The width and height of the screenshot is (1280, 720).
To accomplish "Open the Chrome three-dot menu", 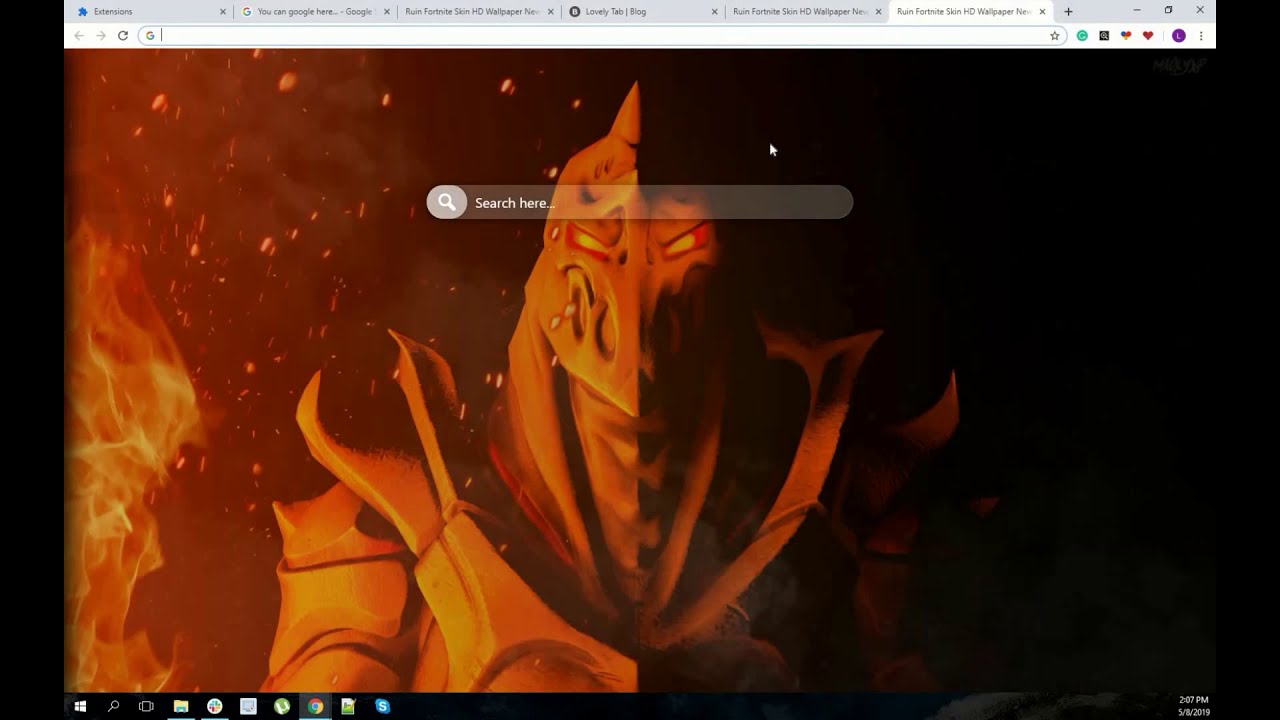I will pyautogui.click(x=1200, y=36).
